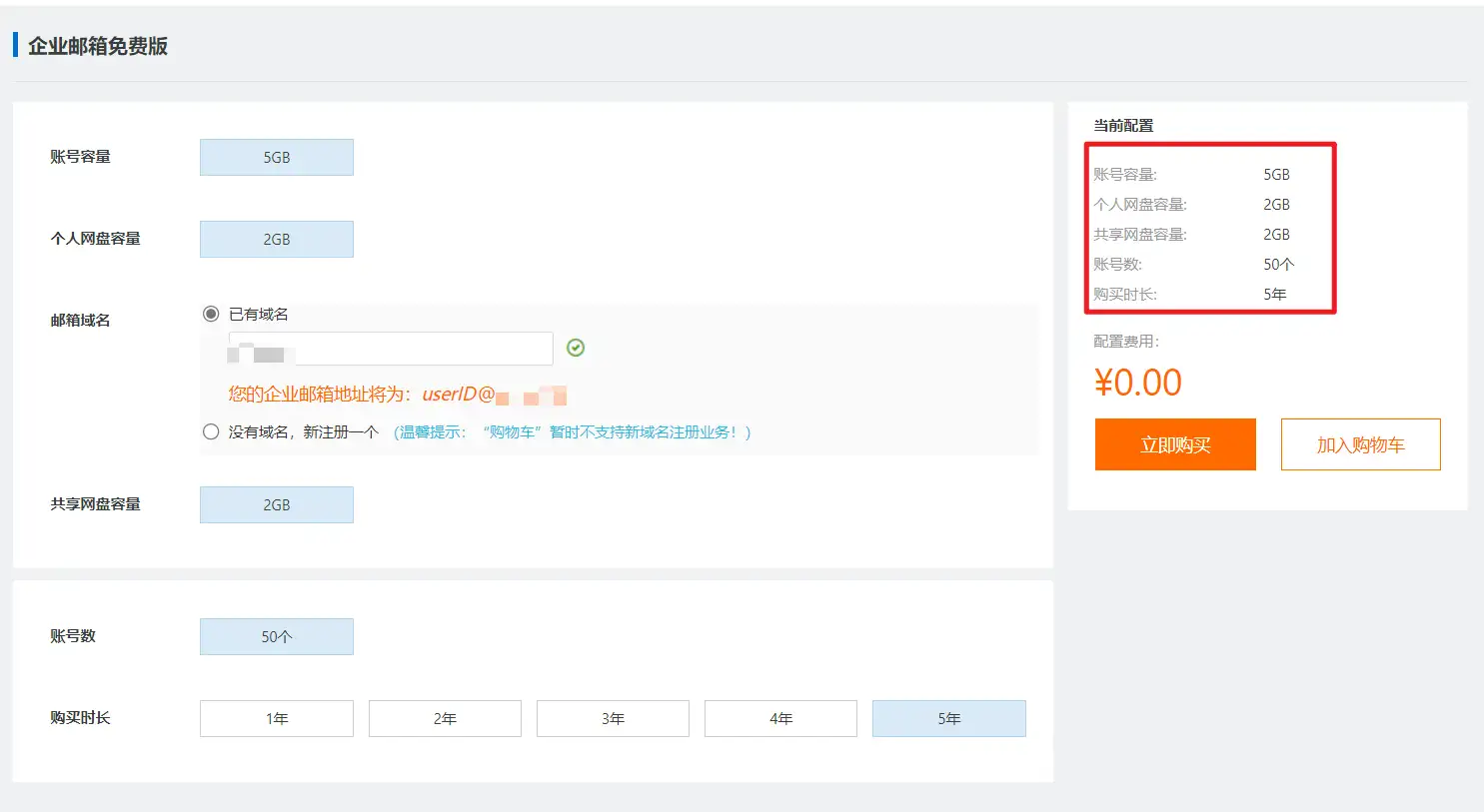The image size is (1484, 812).
Task: Select the 1年 purchase duration
Action: point(276,718)
